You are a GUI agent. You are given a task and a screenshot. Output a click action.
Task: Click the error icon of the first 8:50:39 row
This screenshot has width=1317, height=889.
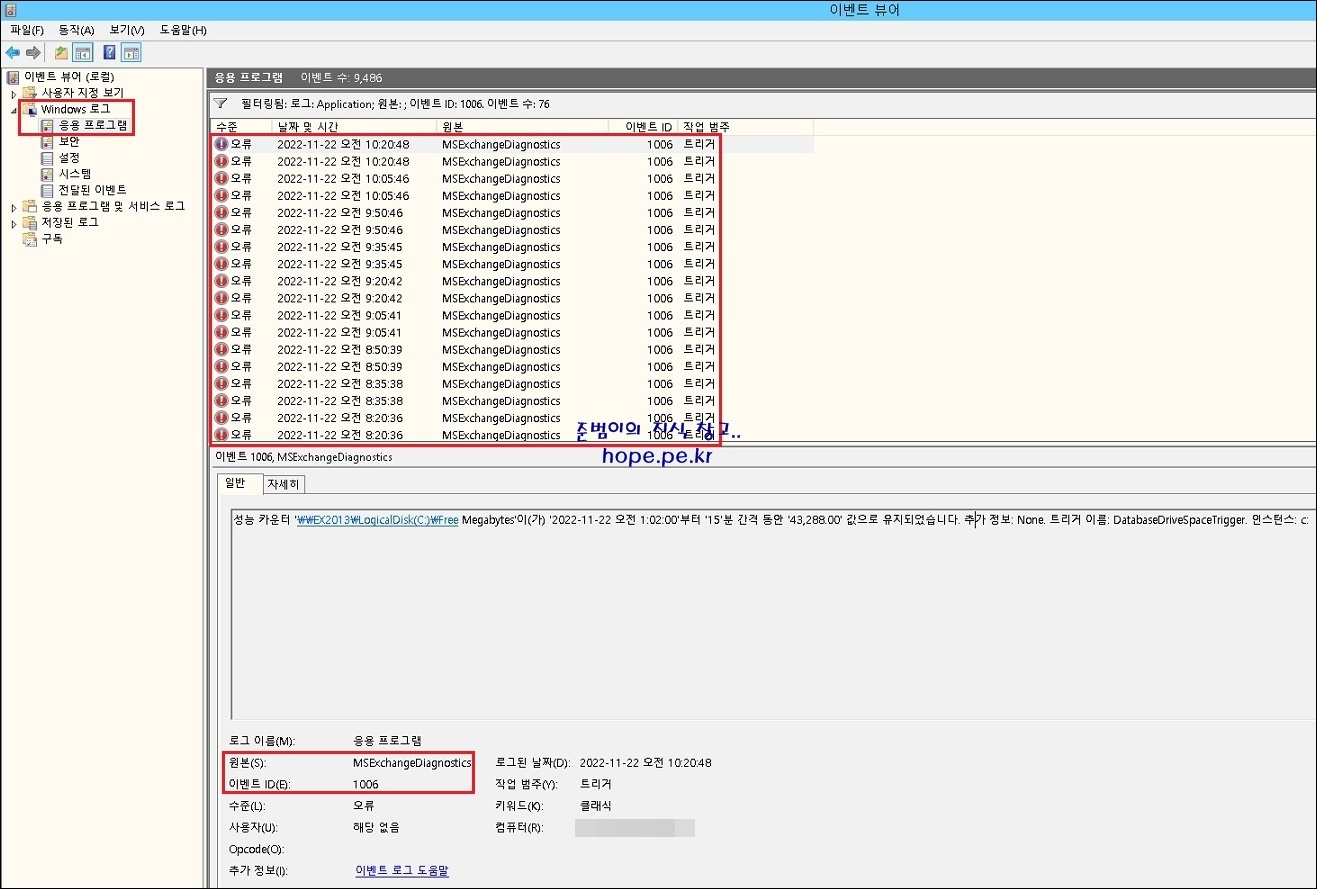(x=221, y=349)
